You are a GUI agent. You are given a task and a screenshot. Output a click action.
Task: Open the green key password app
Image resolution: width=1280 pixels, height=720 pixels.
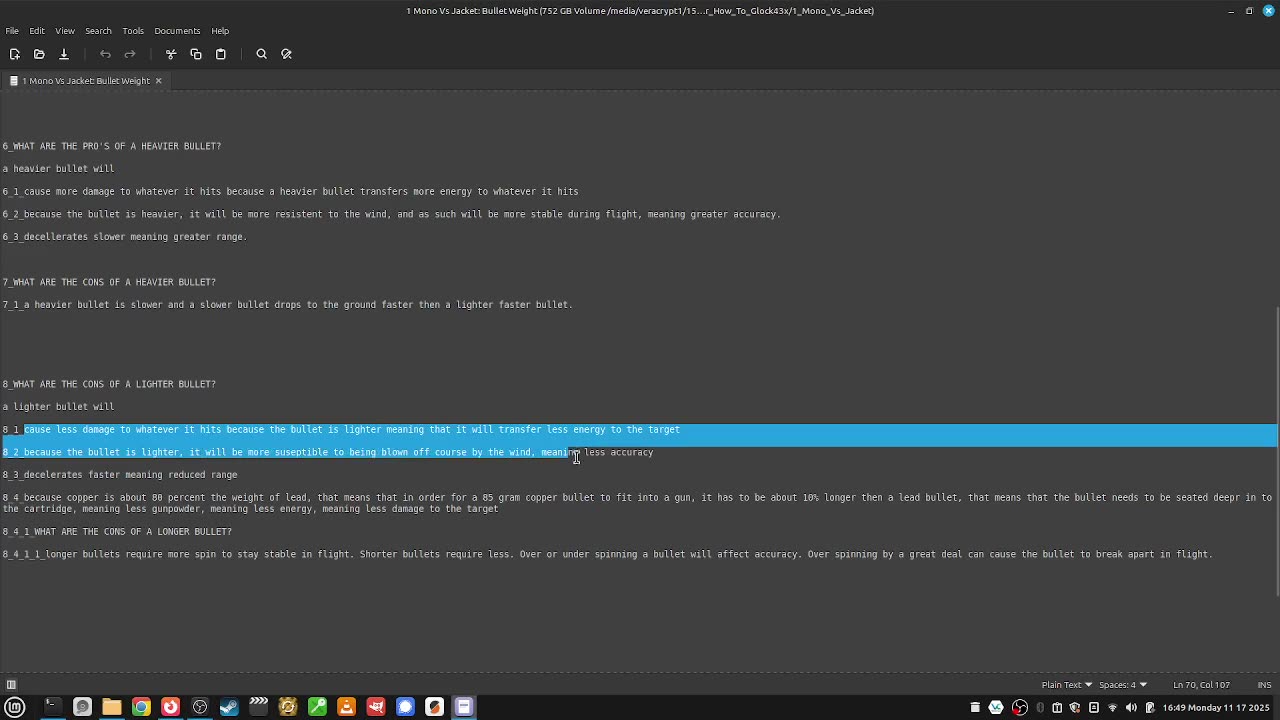click(x=317, y=707)
